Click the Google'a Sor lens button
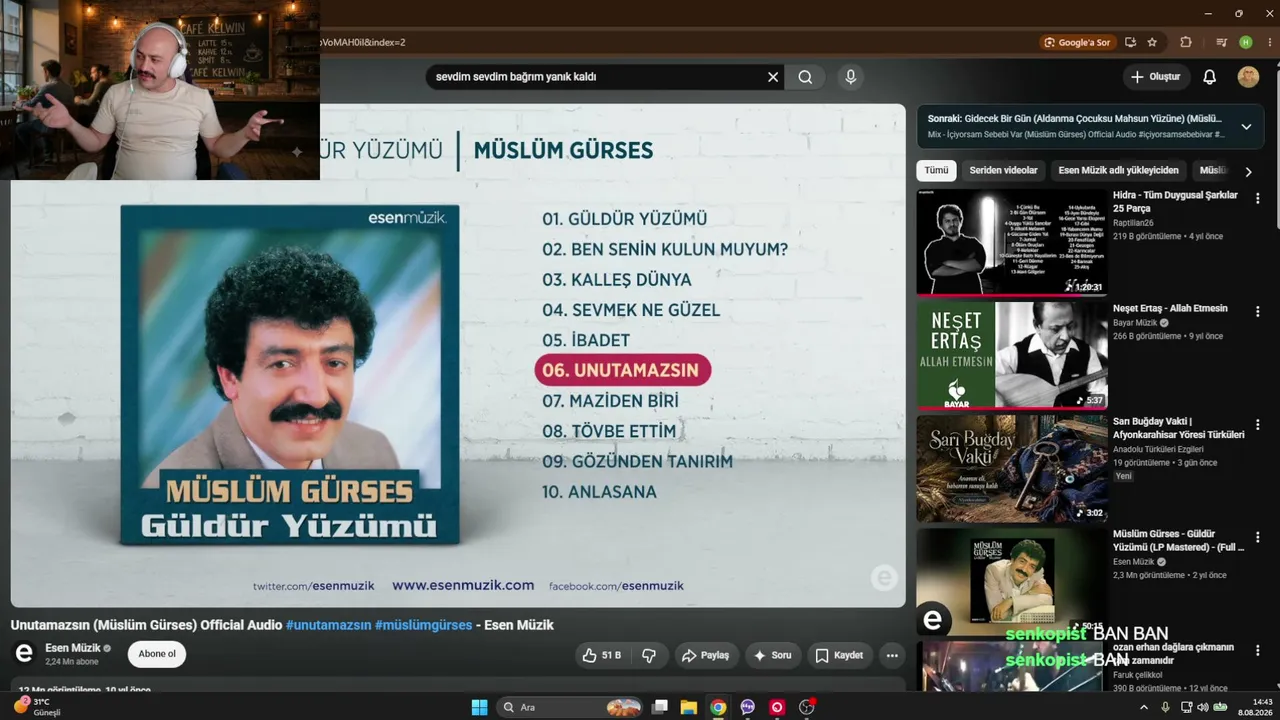 pyautogui.click(x=1078, y=42)
